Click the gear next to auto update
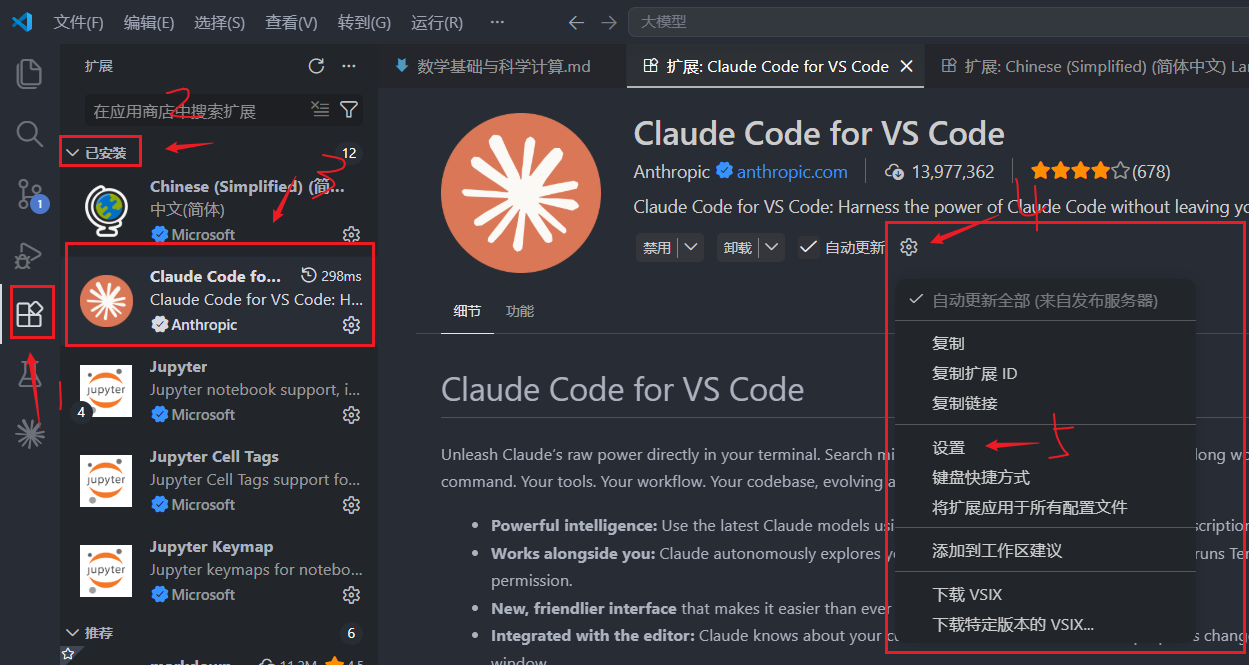This screenshot has height=665, width=1249. [908, 247]
